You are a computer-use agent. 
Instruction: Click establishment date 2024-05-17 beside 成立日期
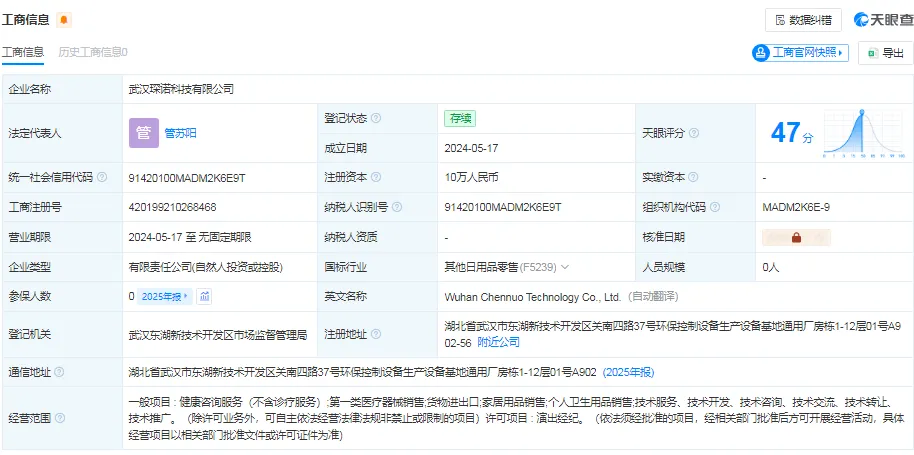[x=471, y=148]
